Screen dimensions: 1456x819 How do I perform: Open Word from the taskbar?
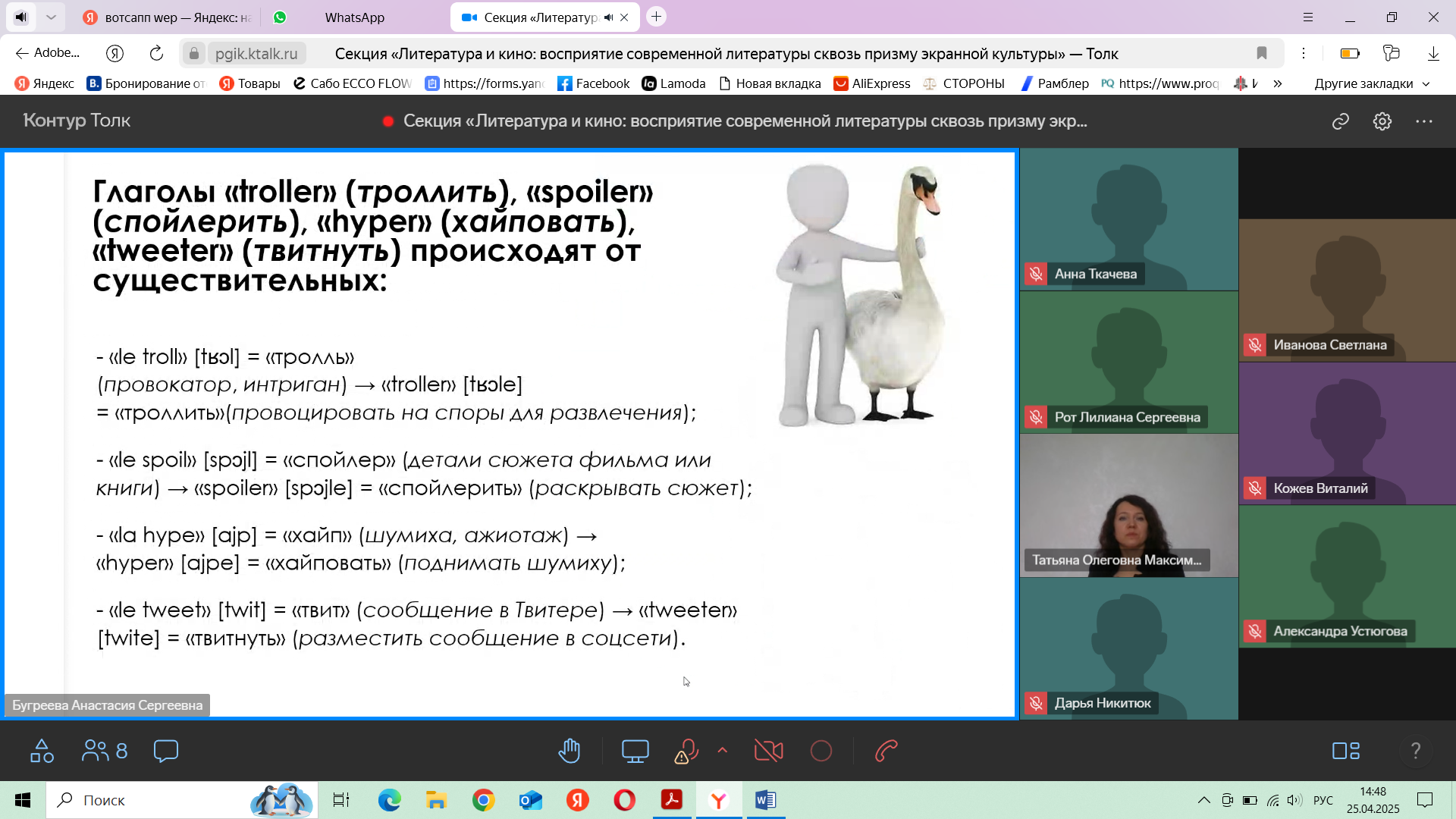(765, 800)
